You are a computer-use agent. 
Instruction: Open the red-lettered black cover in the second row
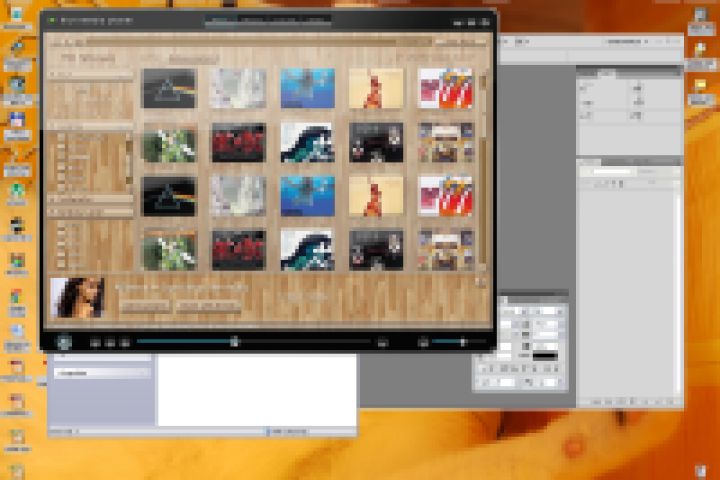coord(238,142)
